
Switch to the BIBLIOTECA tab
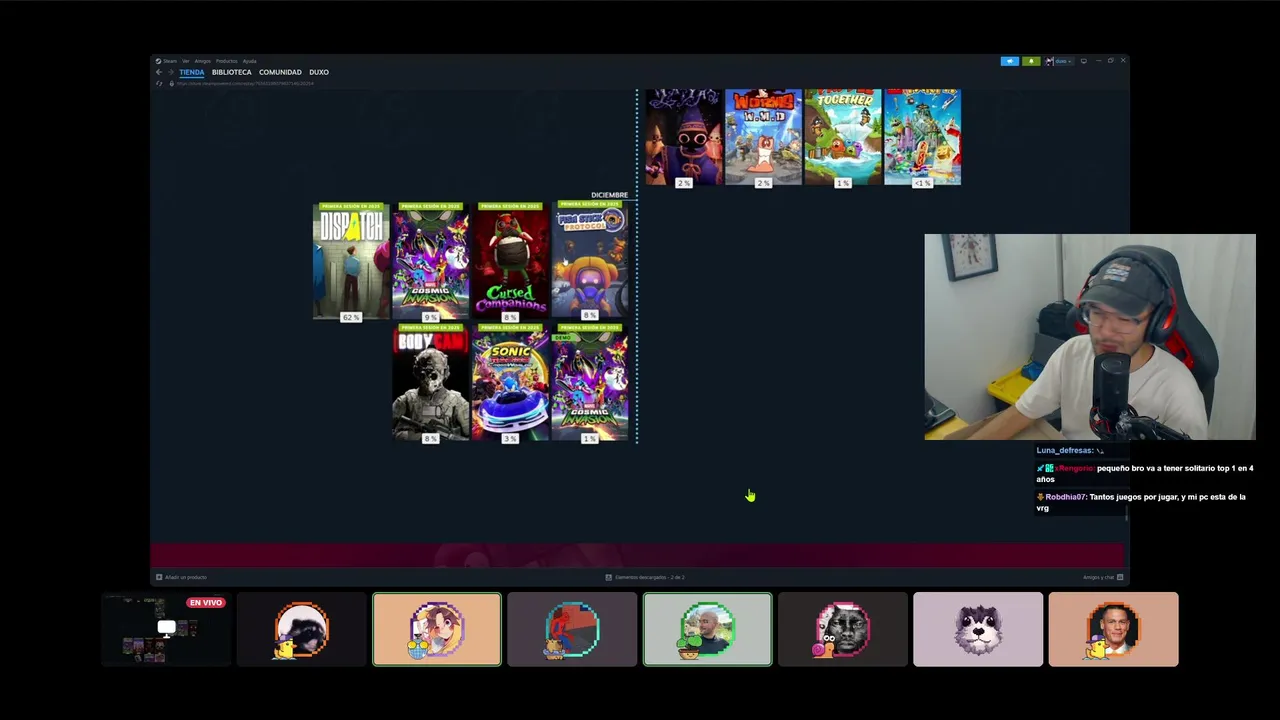click(x=232, y=72)
